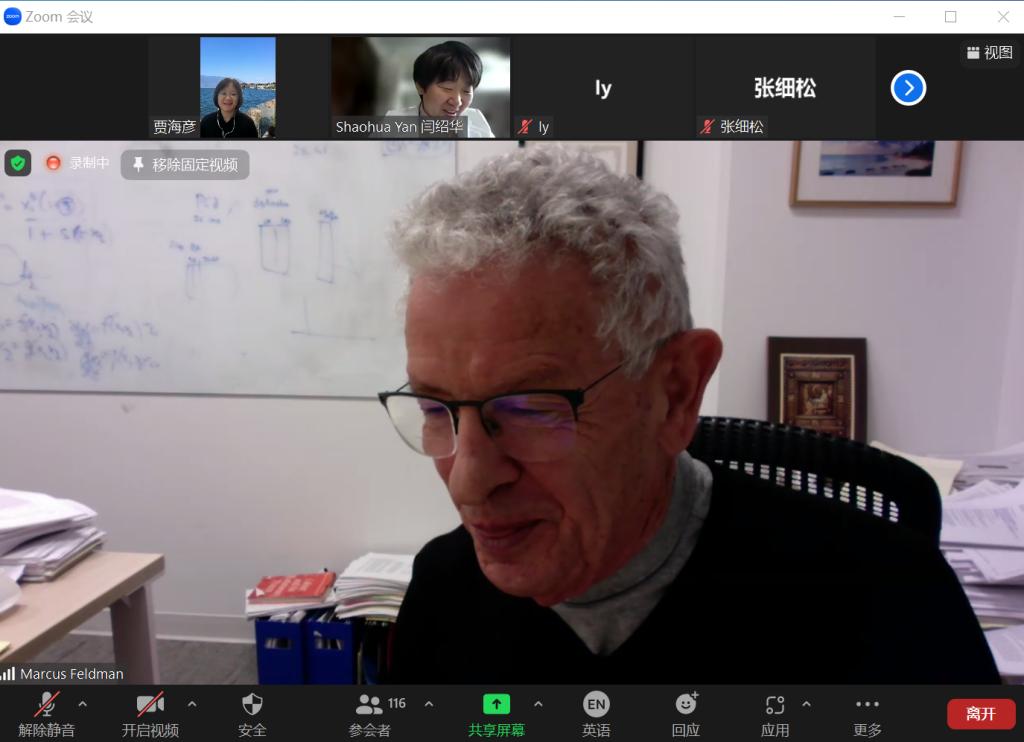
Task: Select Shaohua Yan's video thumbnail
Action: pyautogui.click(x=421, y=87)
